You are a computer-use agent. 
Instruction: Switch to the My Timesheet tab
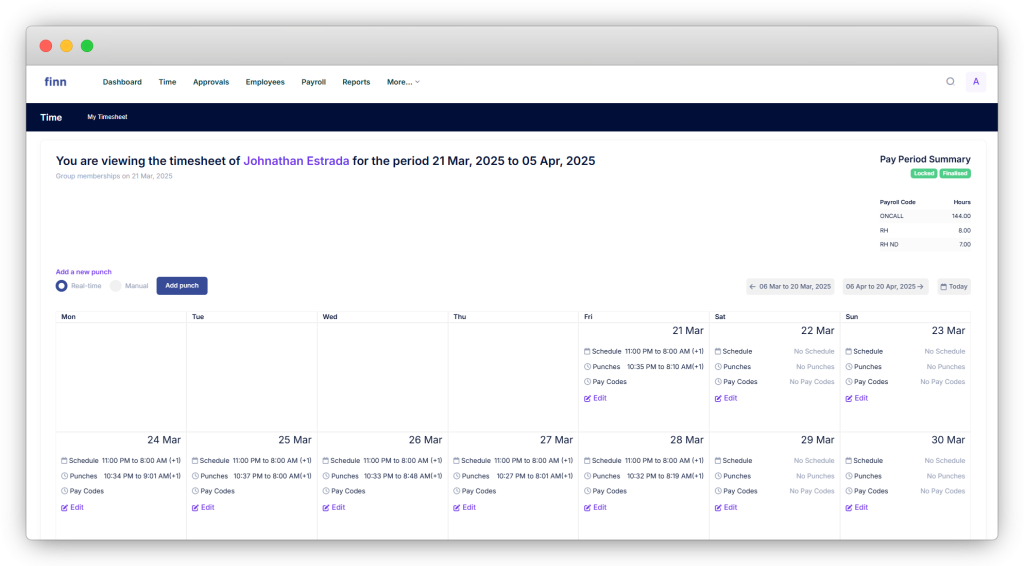pos(107,117)
